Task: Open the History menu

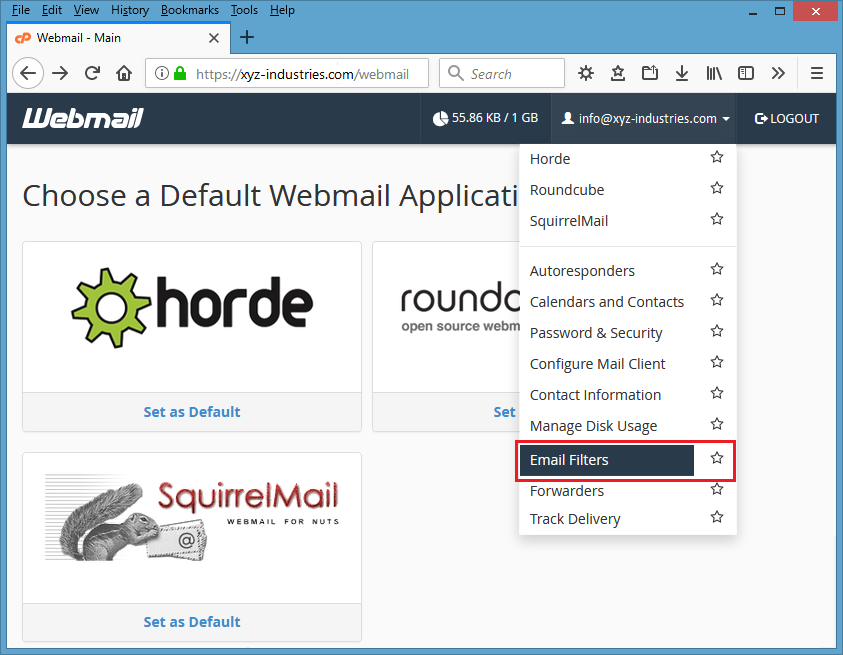Action: coord(130,10)
